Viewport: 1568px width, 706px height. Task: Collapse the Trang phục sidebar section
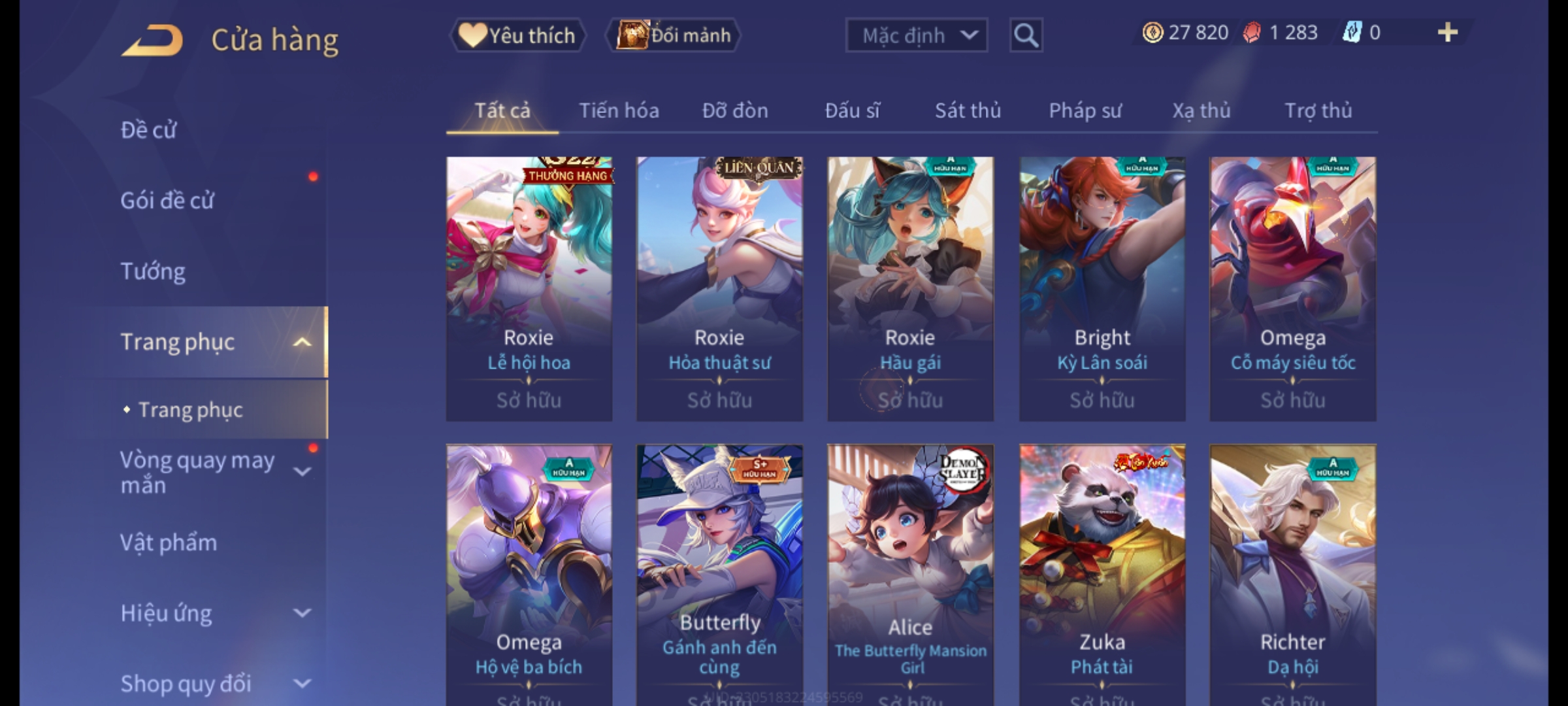tap(302, 342)
